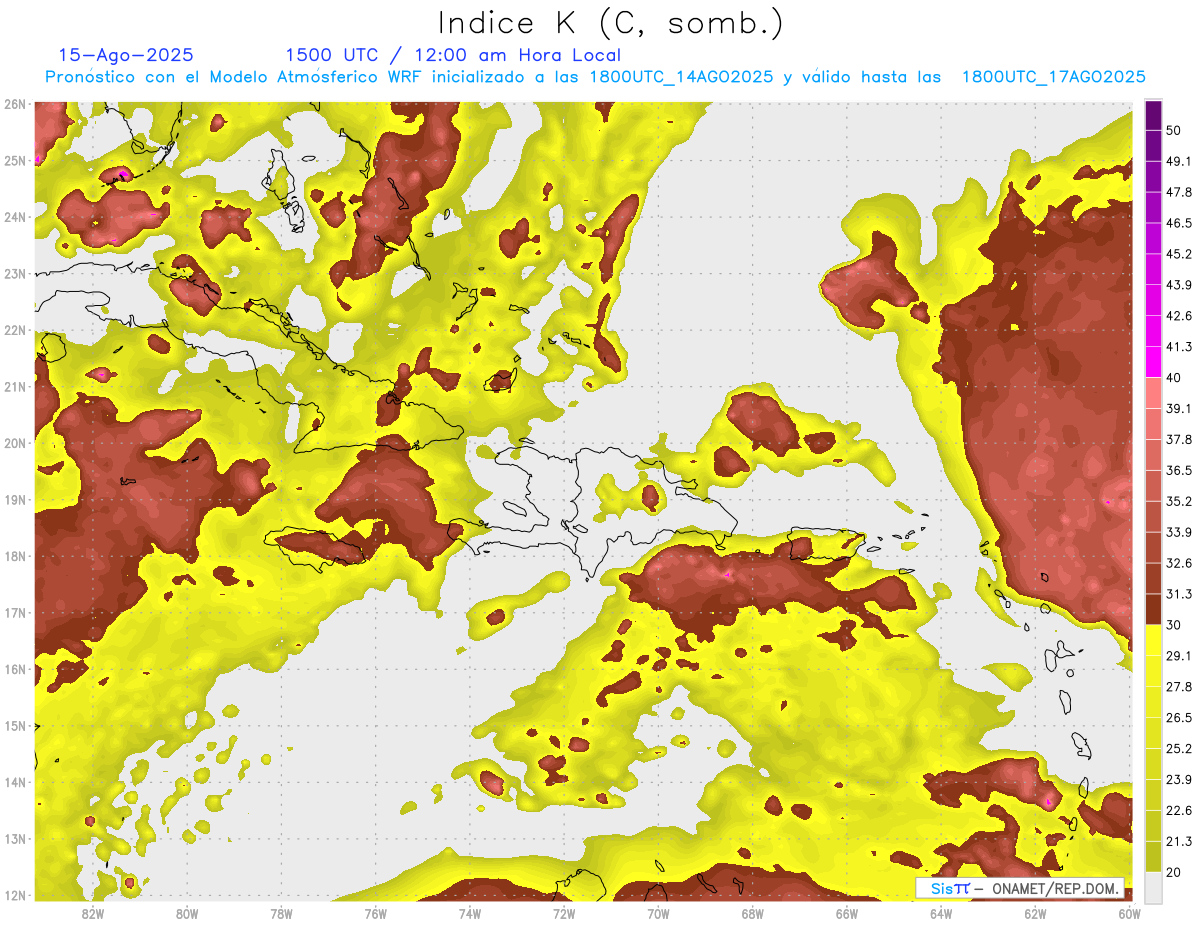Screen dimensions: 1200x927
Task: Click the colorbar value 42.6
Action: [1178, 316]
